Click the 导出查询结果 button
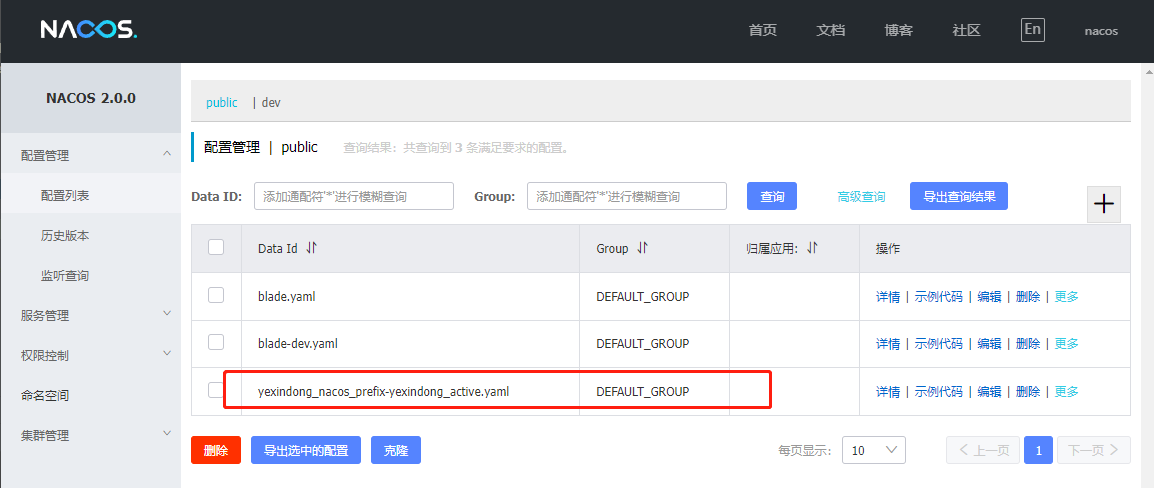 [x=959, y=197]
